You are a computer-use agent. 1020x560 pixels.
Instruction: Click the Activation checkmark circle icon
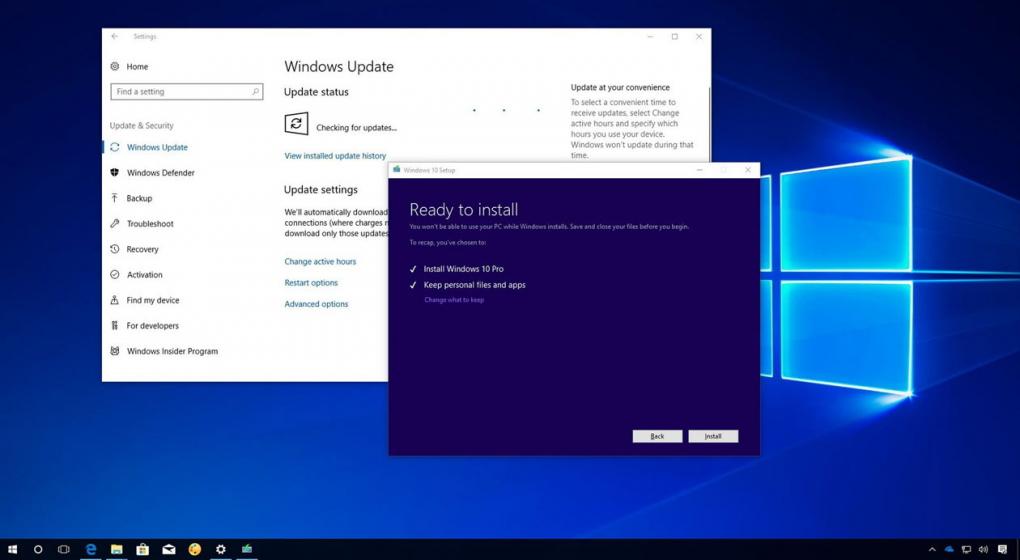coord(115,275)
